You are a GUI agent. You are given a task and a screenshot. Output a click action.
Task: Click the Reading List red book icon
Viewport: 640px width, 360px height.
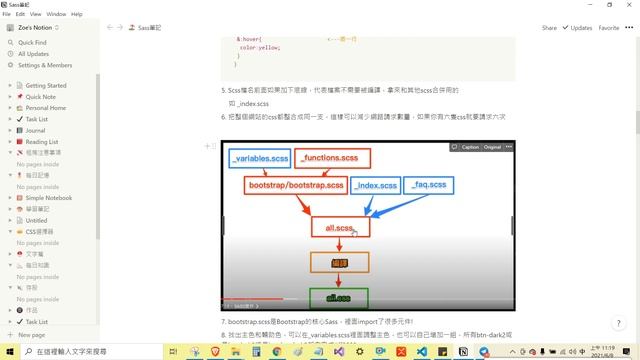(x=20, y=142)
